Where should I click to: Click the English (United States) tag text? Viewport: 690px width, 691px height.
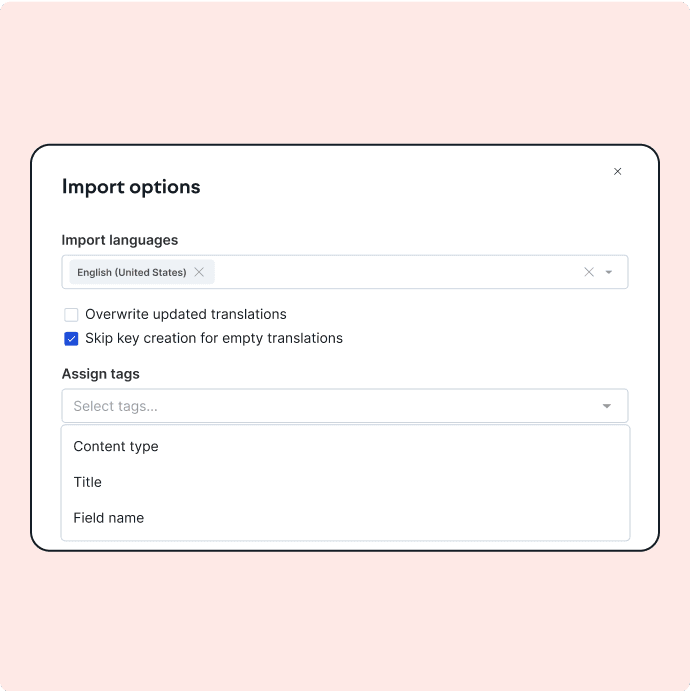click(131, 272)
